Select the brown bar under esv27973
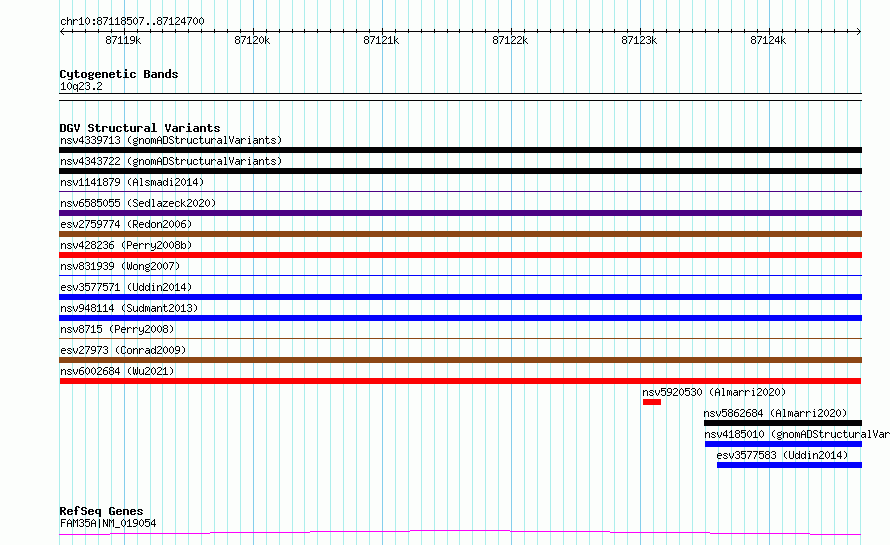The width and height of the screenshot is (890, 545). 460,360
